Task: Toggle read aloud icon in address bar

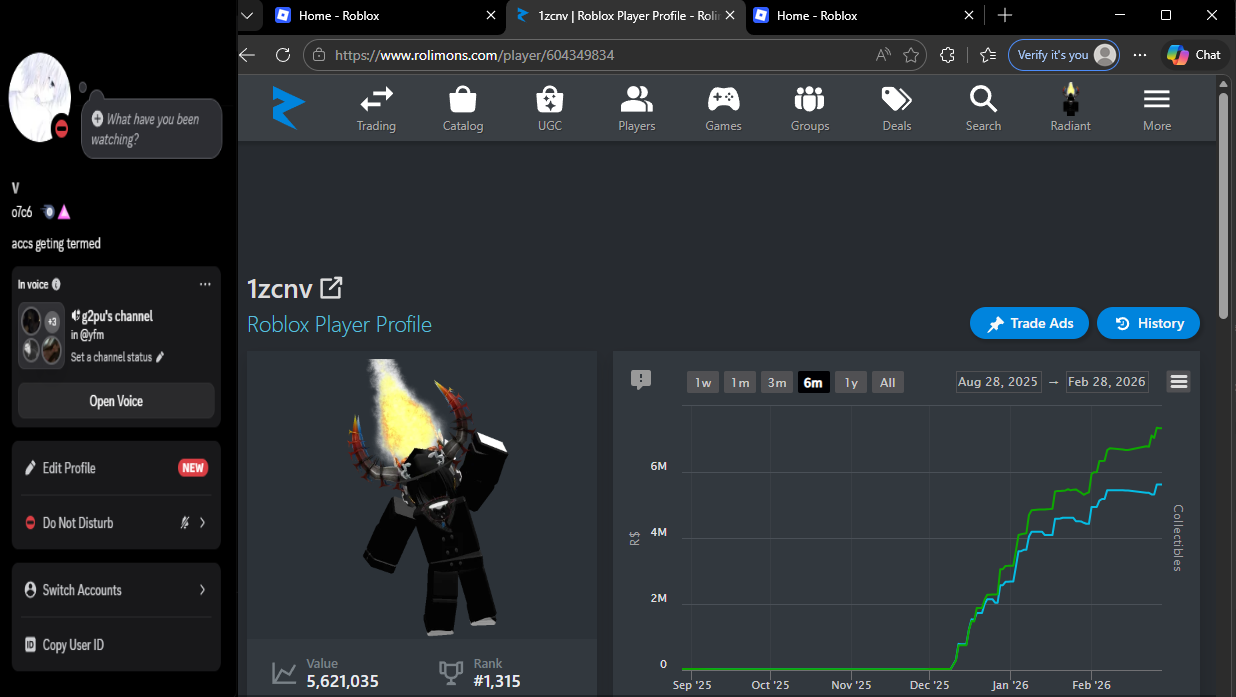Action: [883, 55]
